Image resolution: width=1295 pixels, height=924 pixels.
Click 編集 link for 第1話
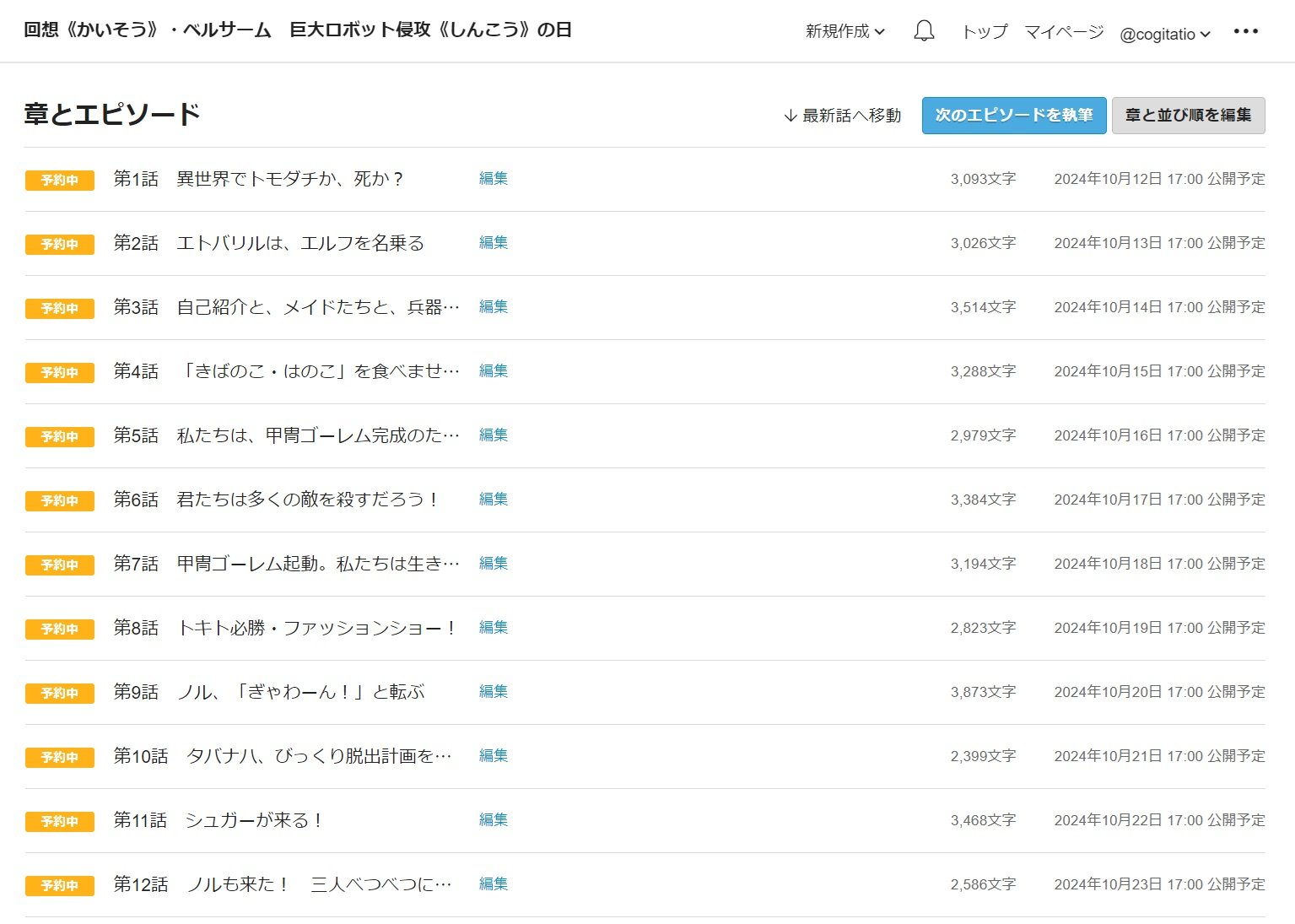[494, 178]
